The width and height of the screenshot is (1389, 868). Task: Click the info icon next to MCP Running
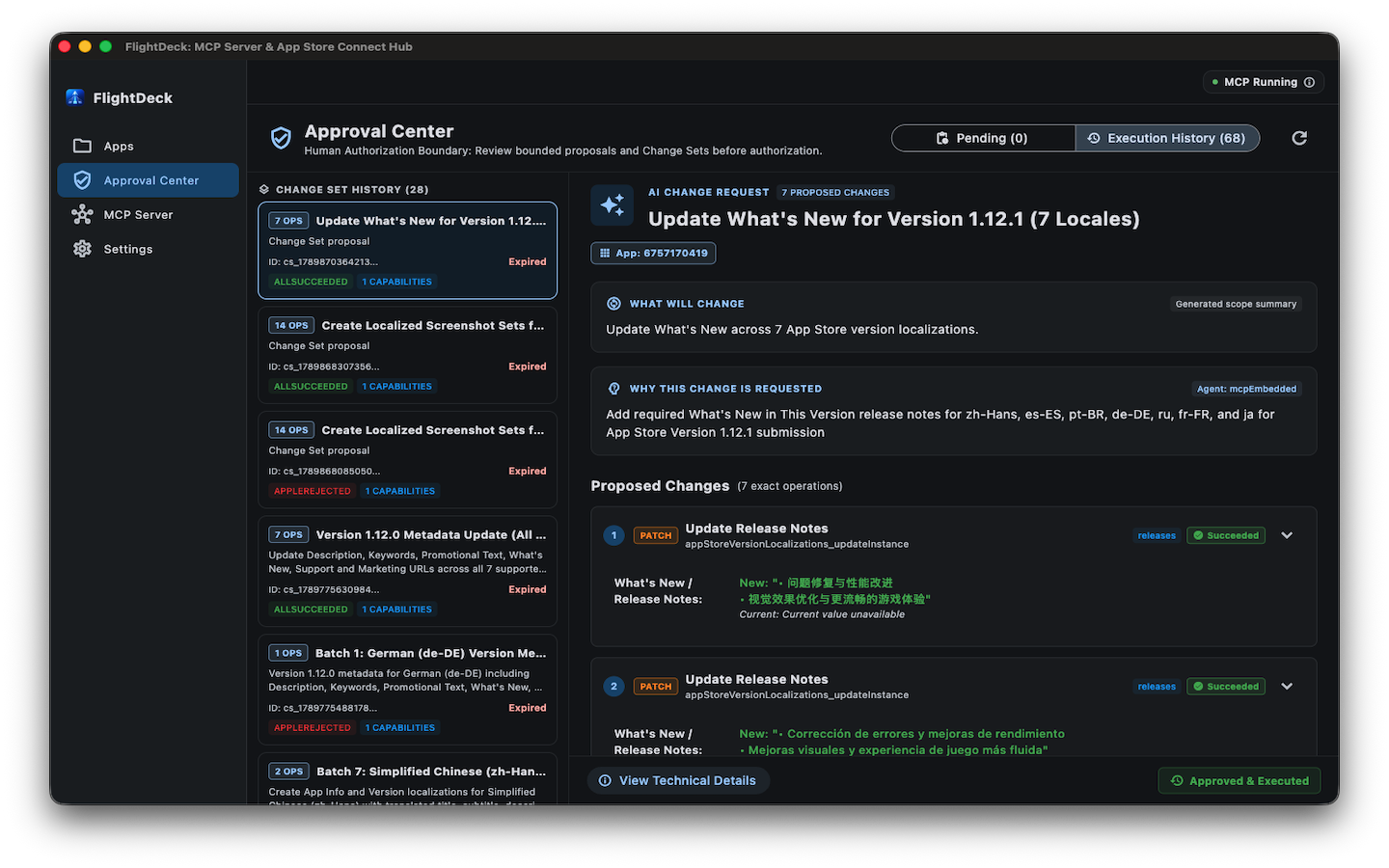(1309, 82)
